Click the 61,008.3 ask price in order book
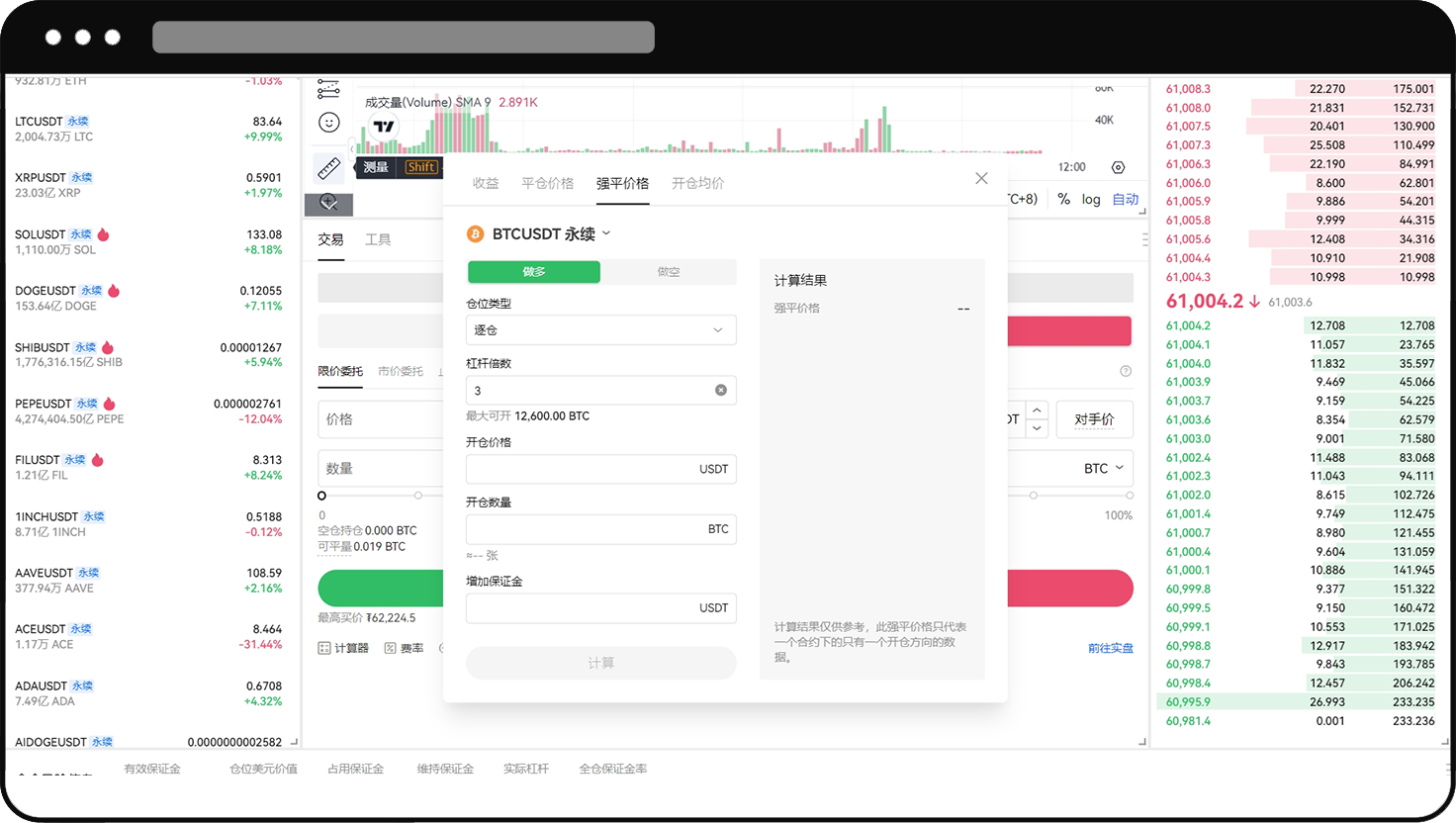Screen dimensions: 1456x823 click(x=1188, y=89)
